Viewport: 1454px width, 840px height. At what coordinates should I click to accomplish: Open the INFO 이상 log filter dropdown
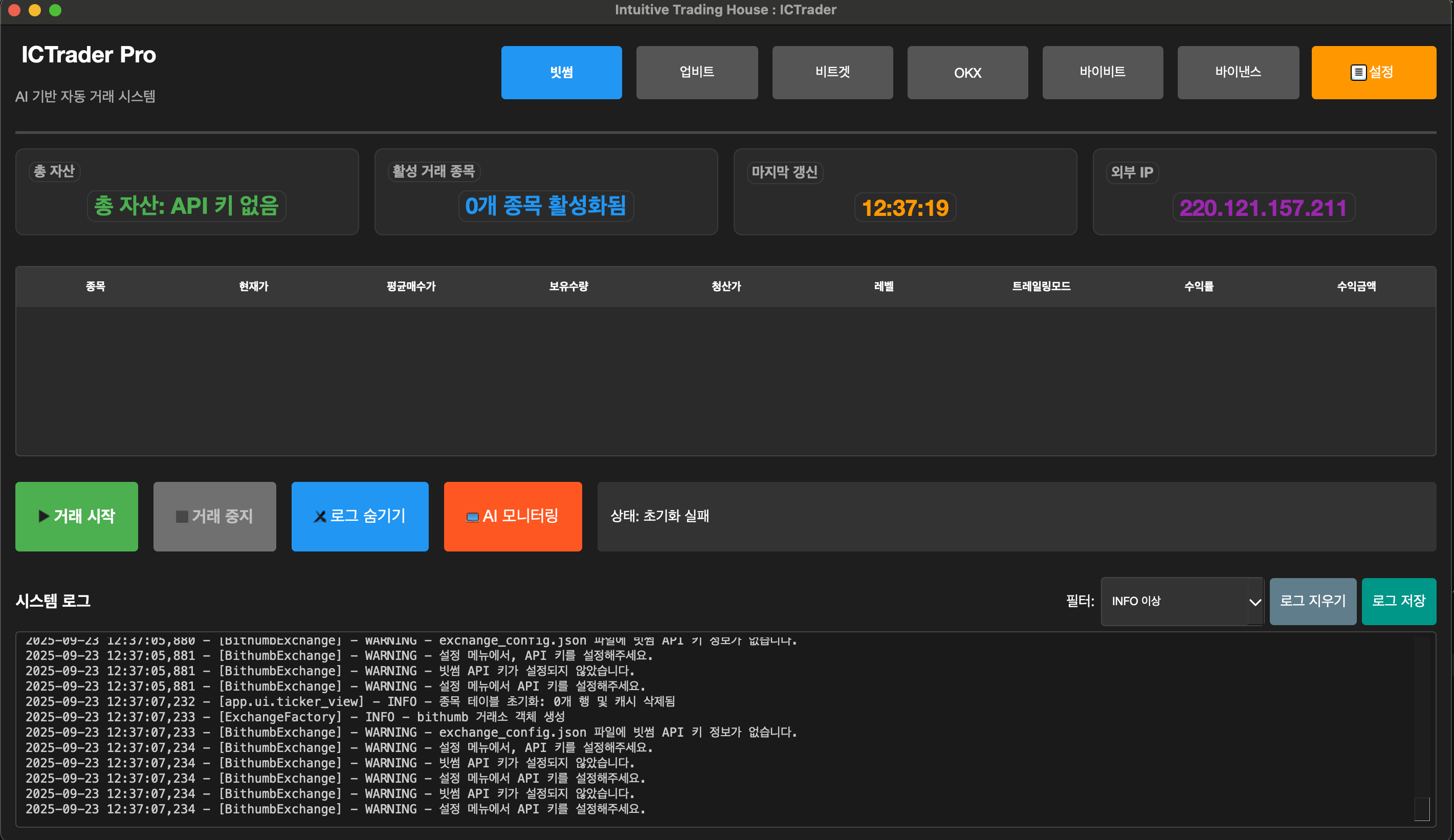(1182, 601)
